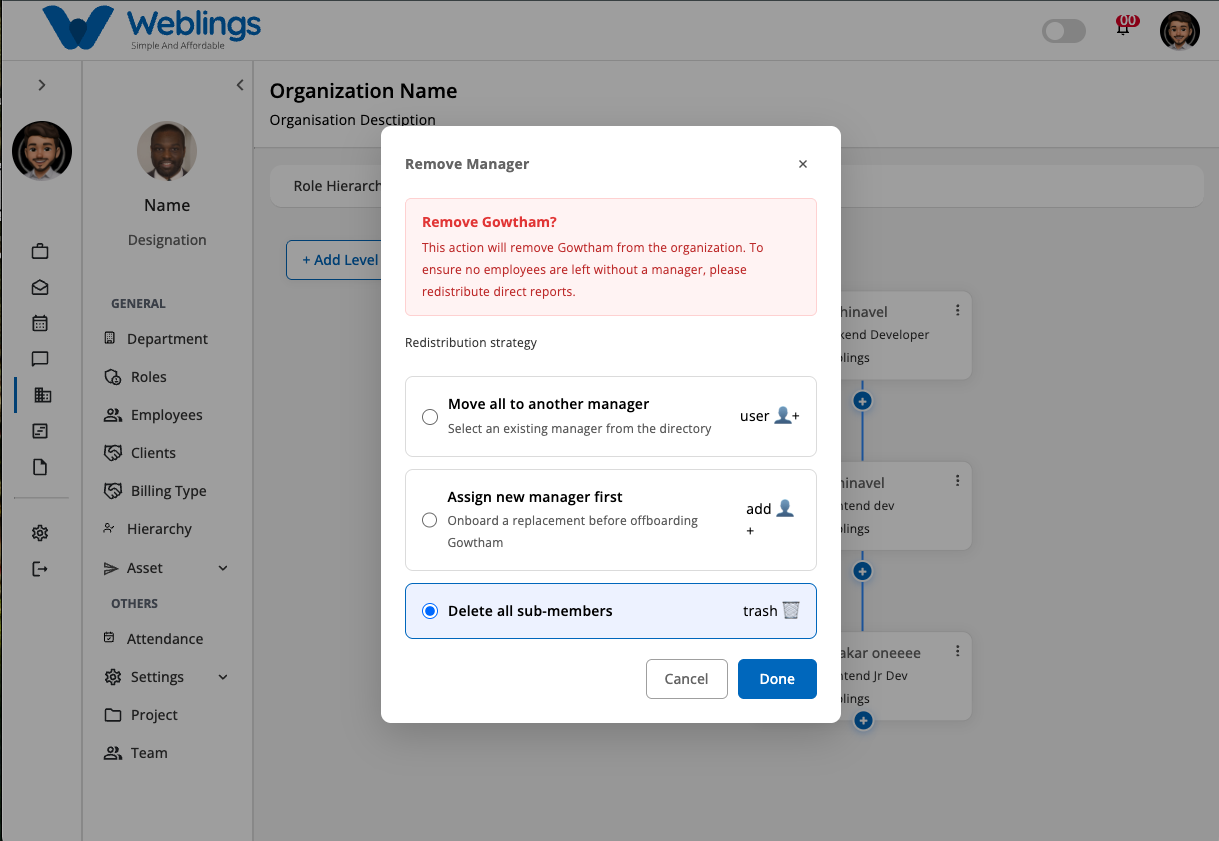Click the Designation text in sidebar
1219x841 pixels.
167,240
